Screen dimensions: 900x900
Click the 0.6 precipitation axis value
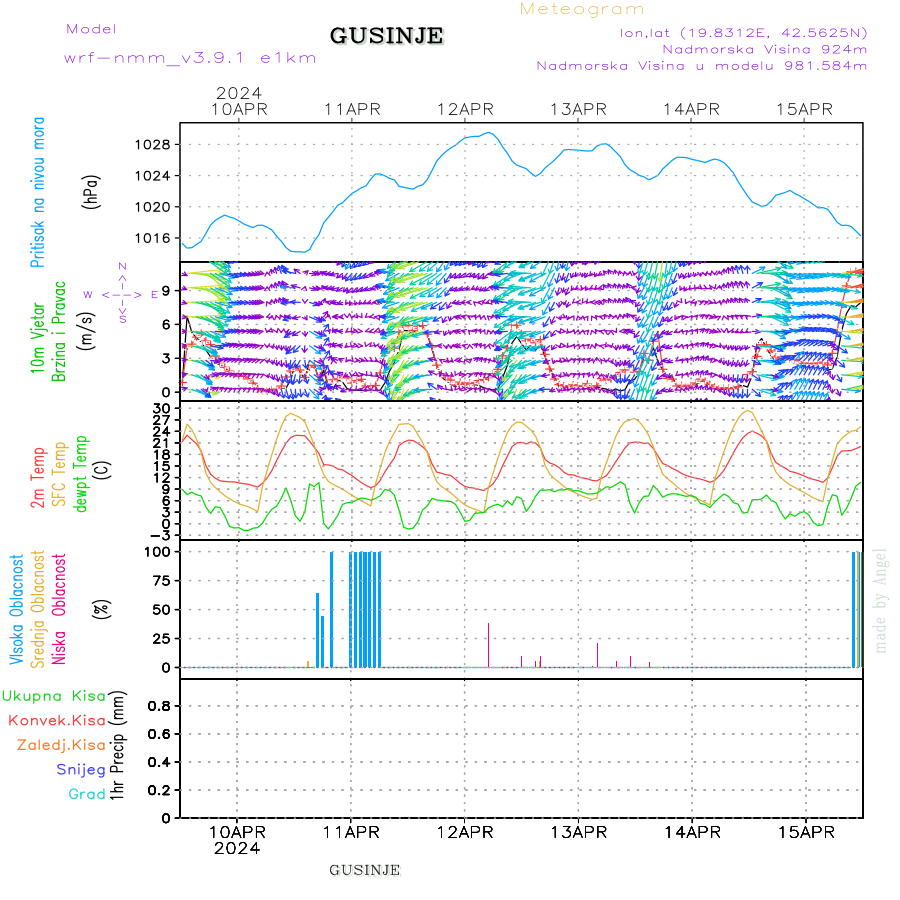point(159,734)
